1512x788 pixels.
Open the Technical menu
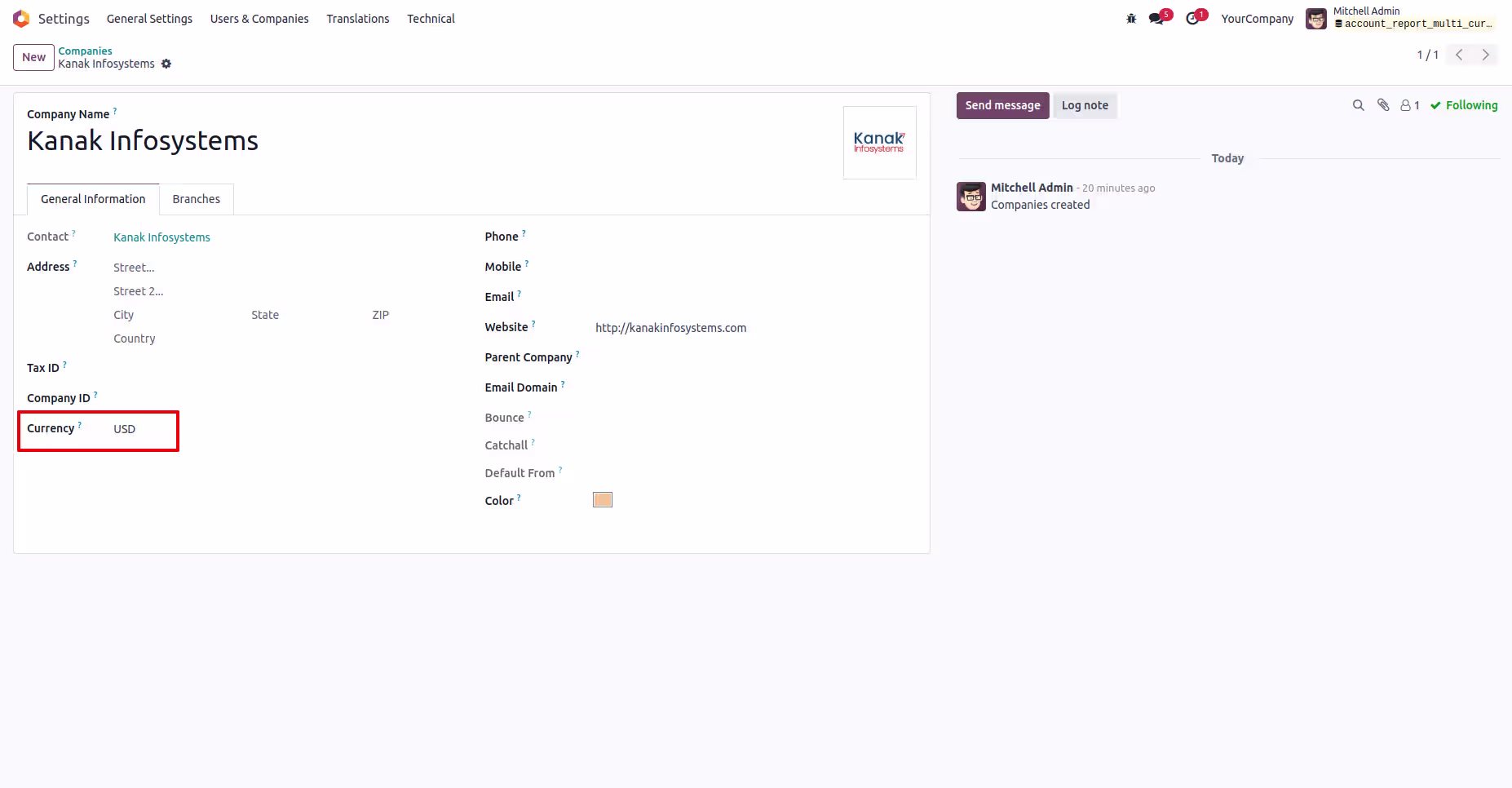pyautogui.click(x=431, y=19)
